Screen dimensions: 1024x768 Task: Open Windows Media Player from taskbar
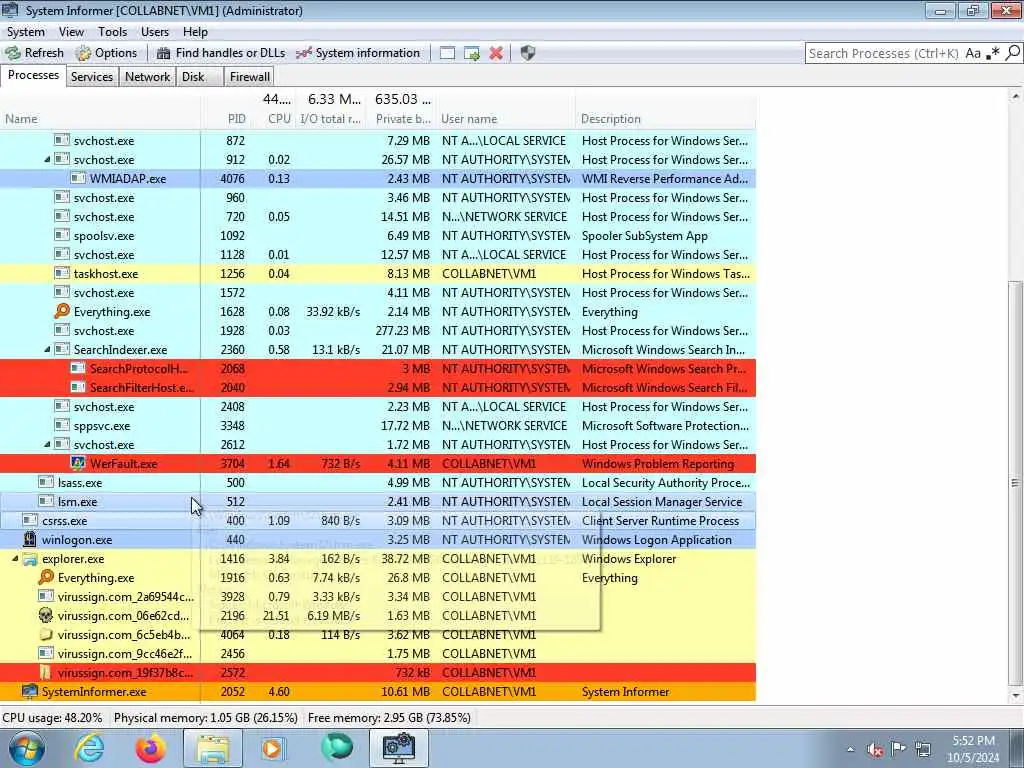(x=273, y=748)
